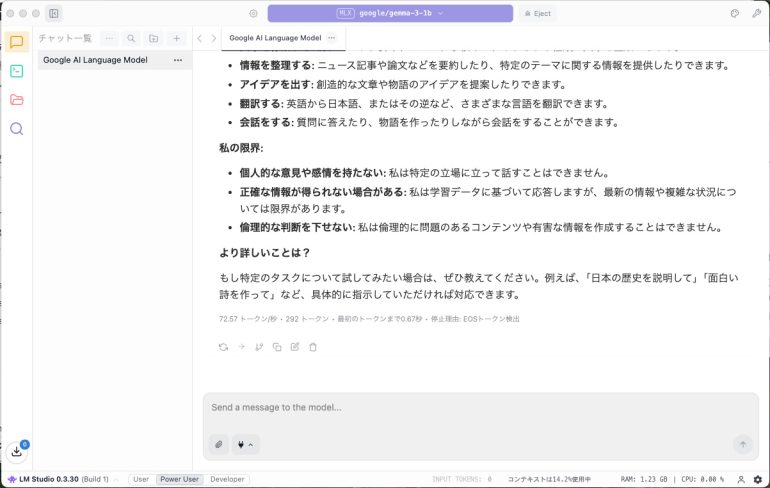This screenshot has width=770, height=488.
Task: Open the My Models folder icon
Action: (x=16, y=100)
